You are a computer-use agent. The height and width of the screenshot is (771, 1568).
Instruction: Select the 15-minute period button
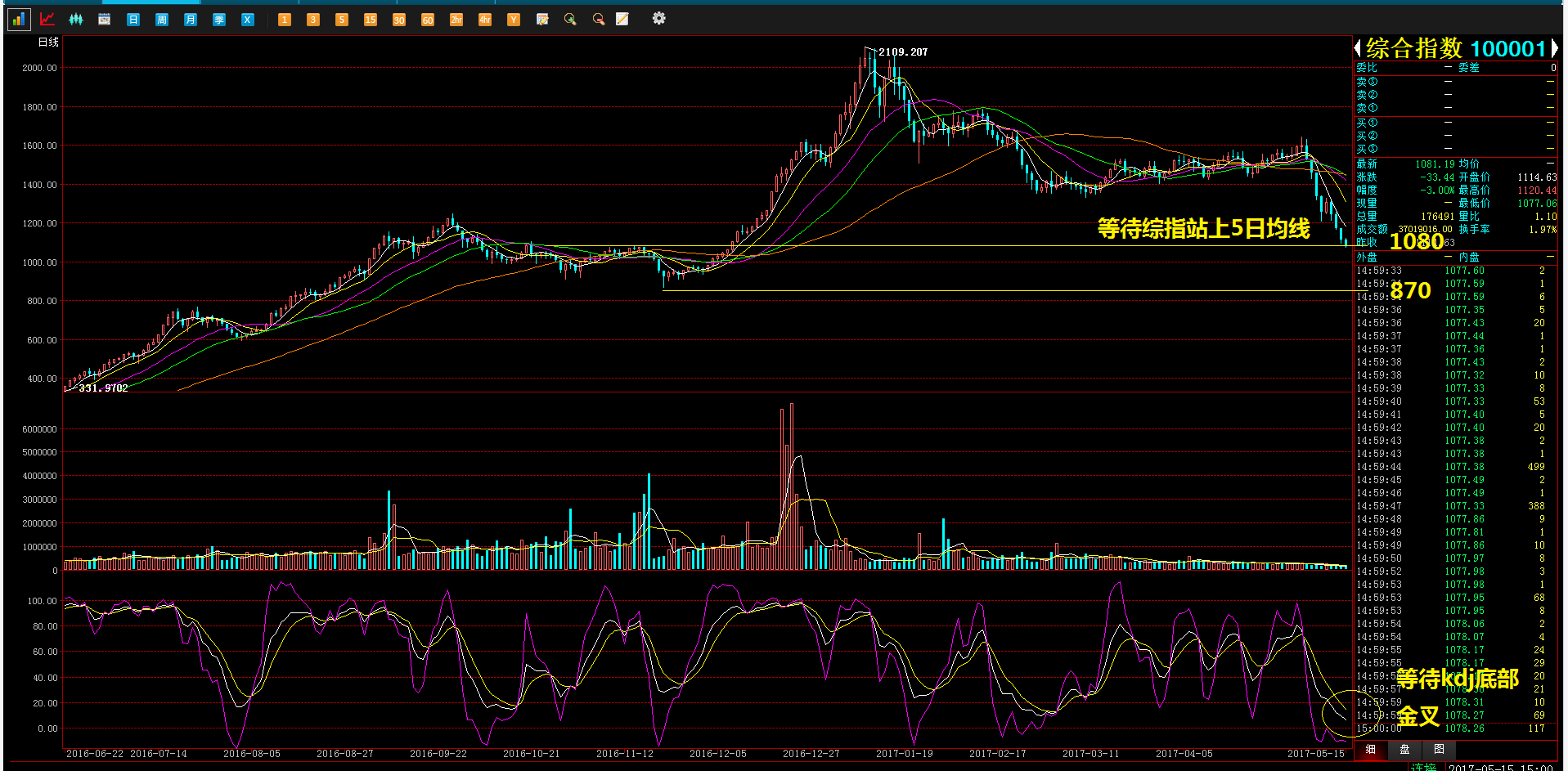click(371, 20)
